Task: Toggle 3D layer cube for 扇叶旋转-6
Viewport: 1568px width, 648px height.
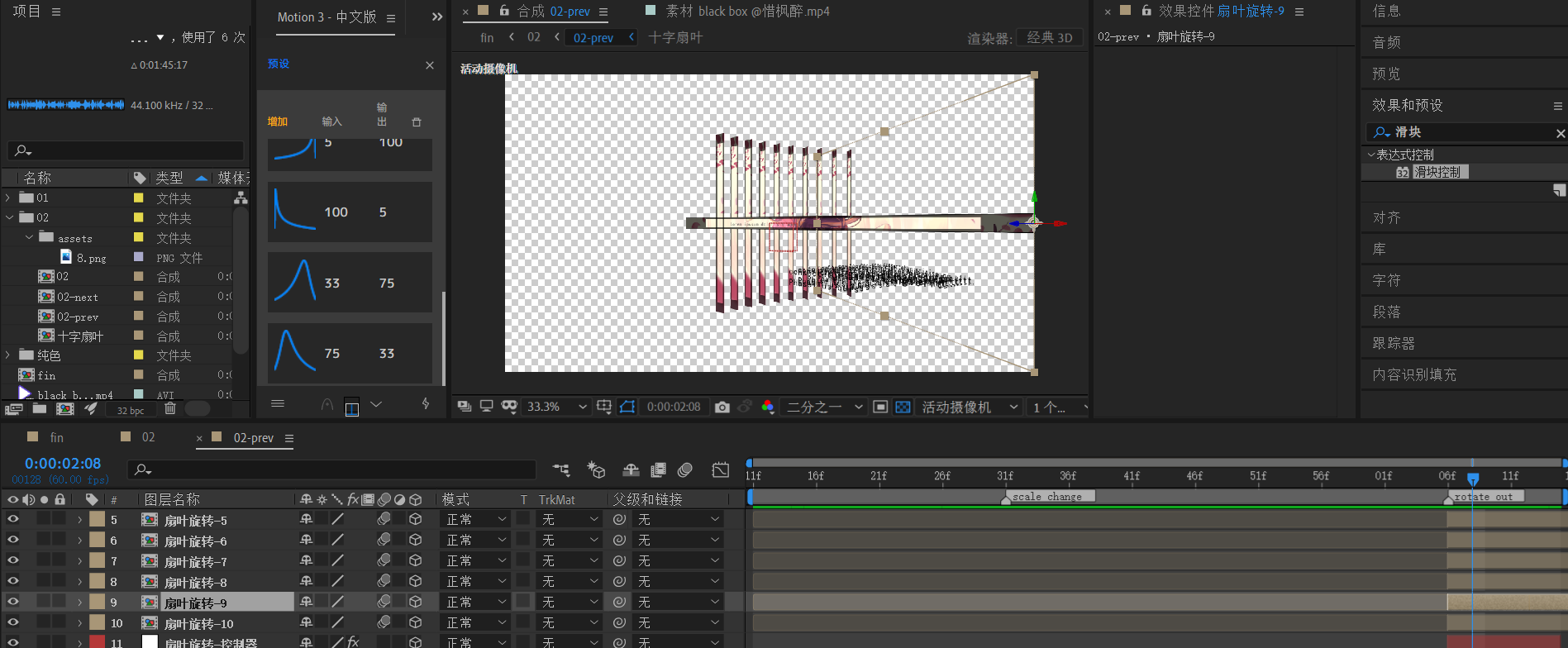Action: (416, 540)
